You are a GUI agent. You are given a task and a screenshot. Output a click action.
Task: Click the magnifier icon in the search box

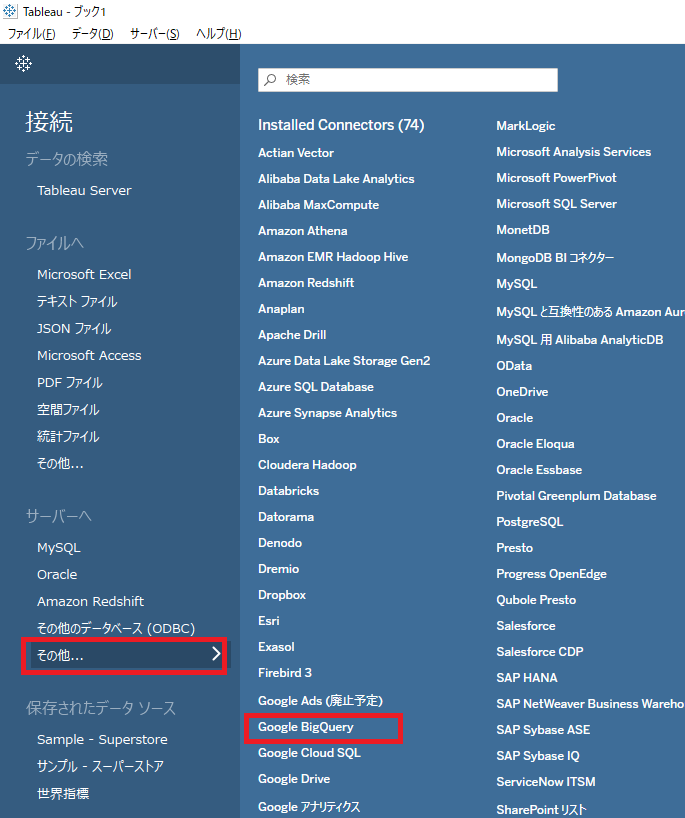point(270,80)
